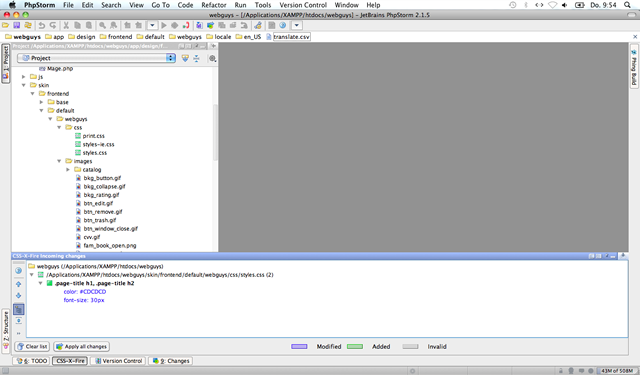The image size is (640, 375).
Task: Collapse the images folder in tree
Action: pyautogui.click(x=59, y=161)
